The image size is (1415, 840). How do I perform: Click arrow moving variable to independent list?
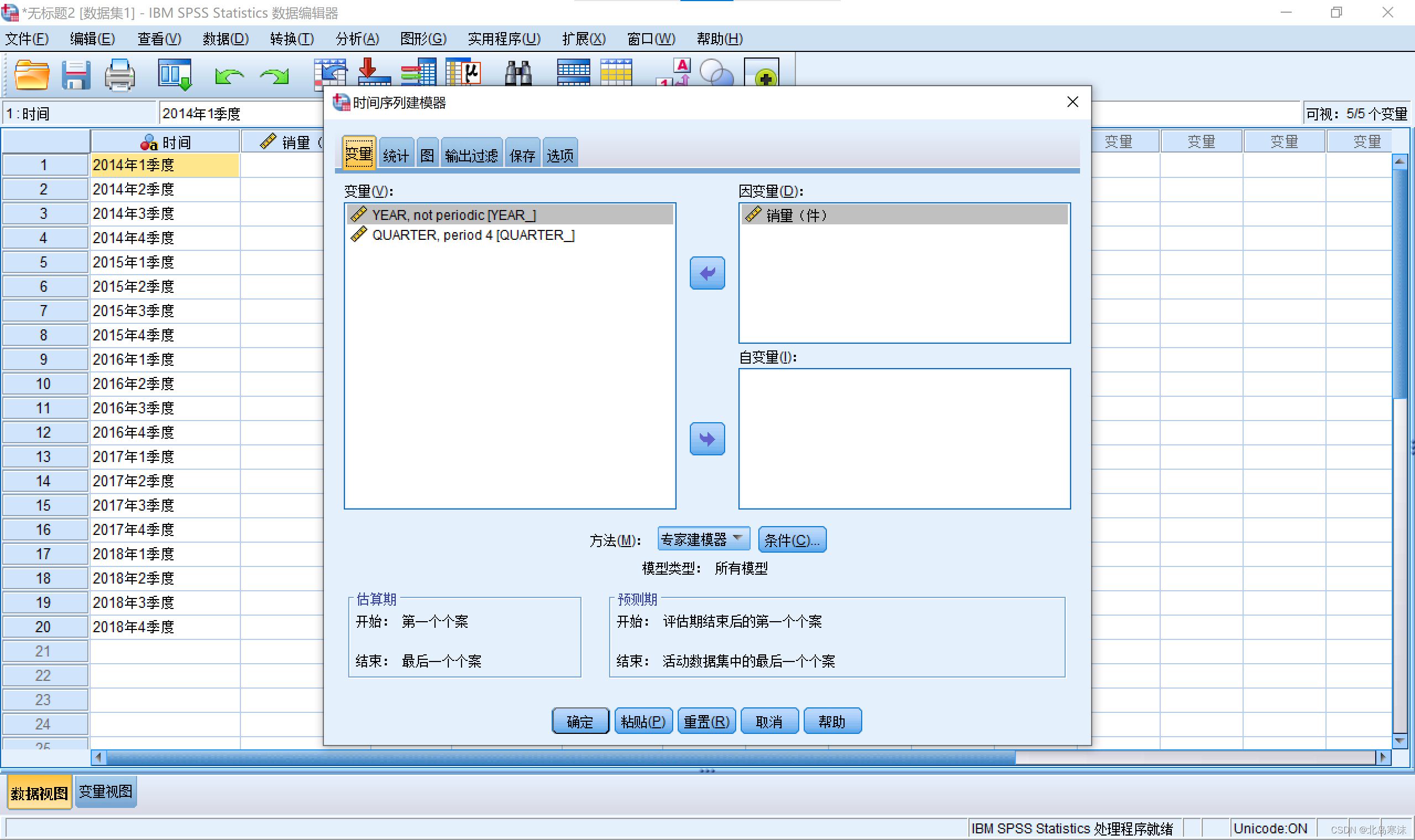(707, 439)
